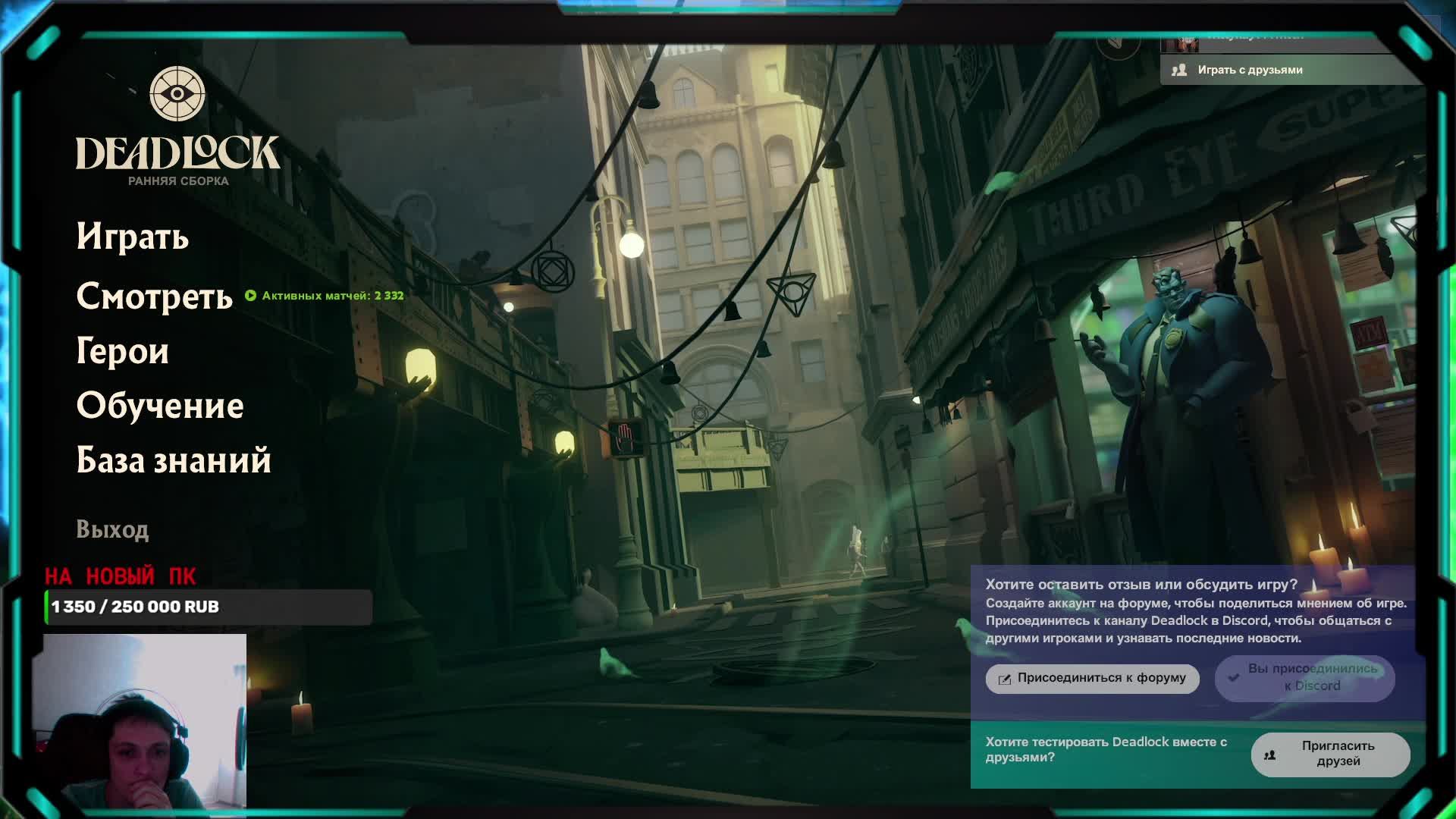The width and height of the screenshot is (1456, 819).
Task: Click the partially hidden circular icon near the profile
Action: pos(1118,44)
